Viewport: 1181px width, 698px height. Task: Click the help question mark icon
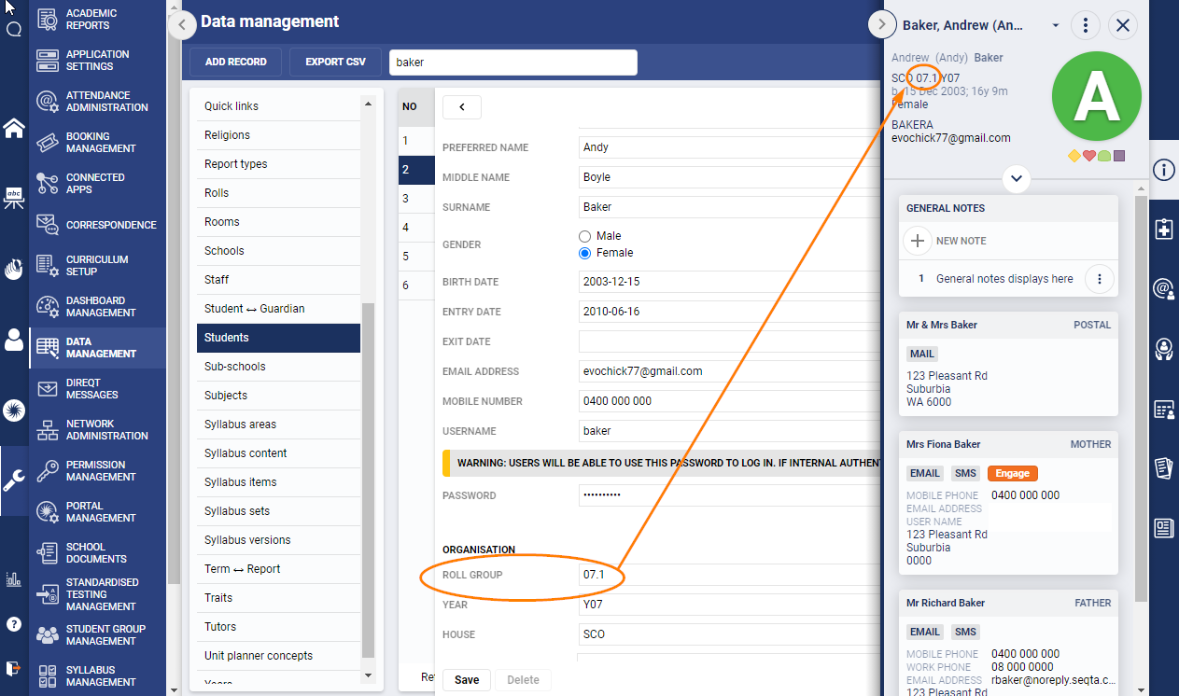[x=14, y=624]
